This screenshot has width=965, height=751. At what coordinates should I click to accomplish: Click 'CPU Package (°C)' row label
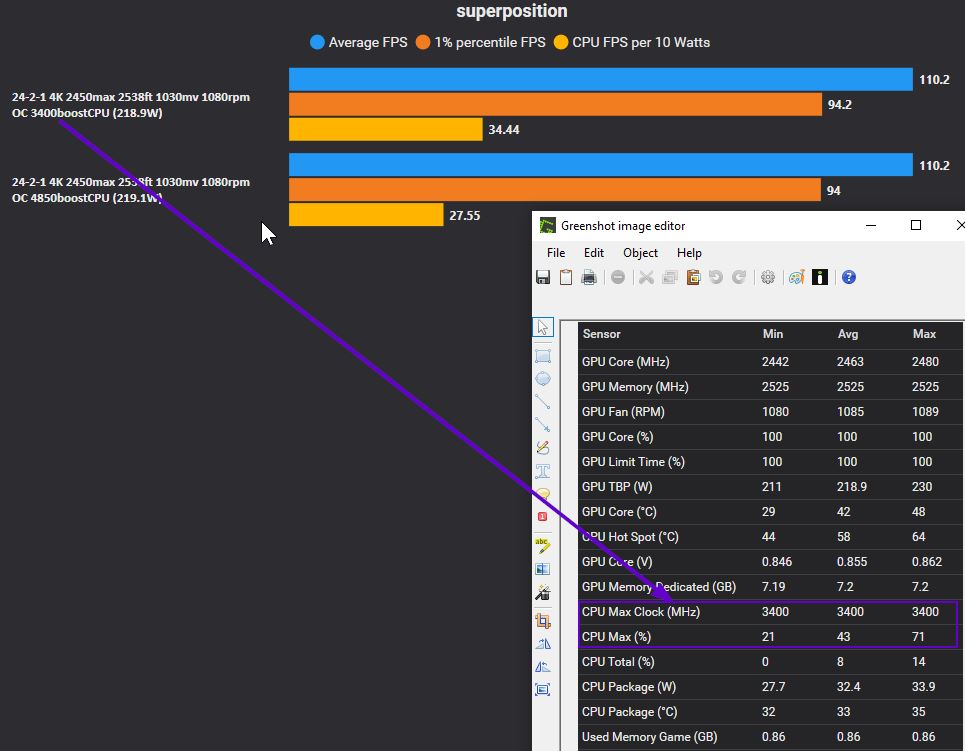coord(630,712)
